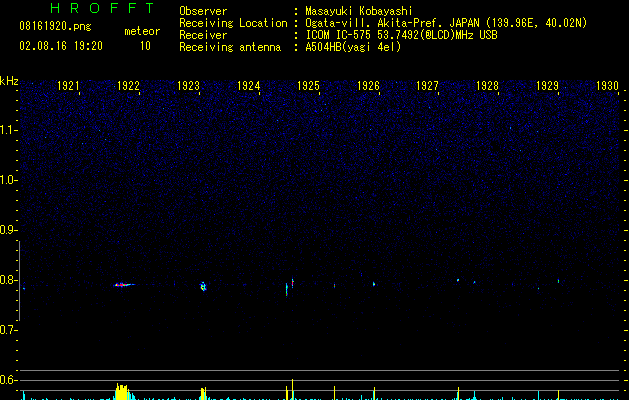Click the gray vertical range bar beside the 0.8 kHz label
The width and height of the screenshot is (629, 400).
pos(19,281)
